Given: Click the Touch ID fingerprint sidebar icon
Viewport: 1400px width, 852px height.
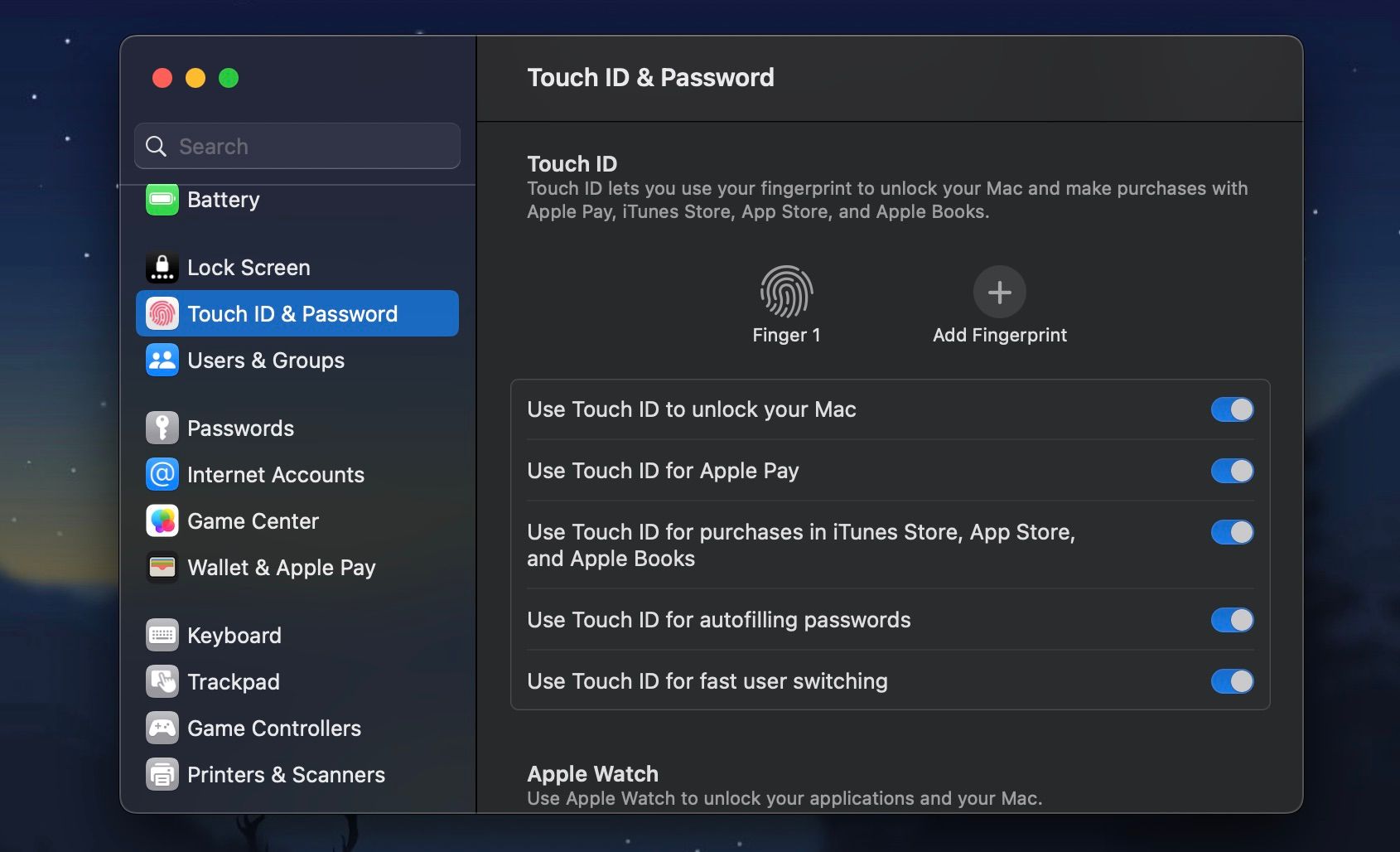Looking at the screenshot, I should tap(162, 313).
